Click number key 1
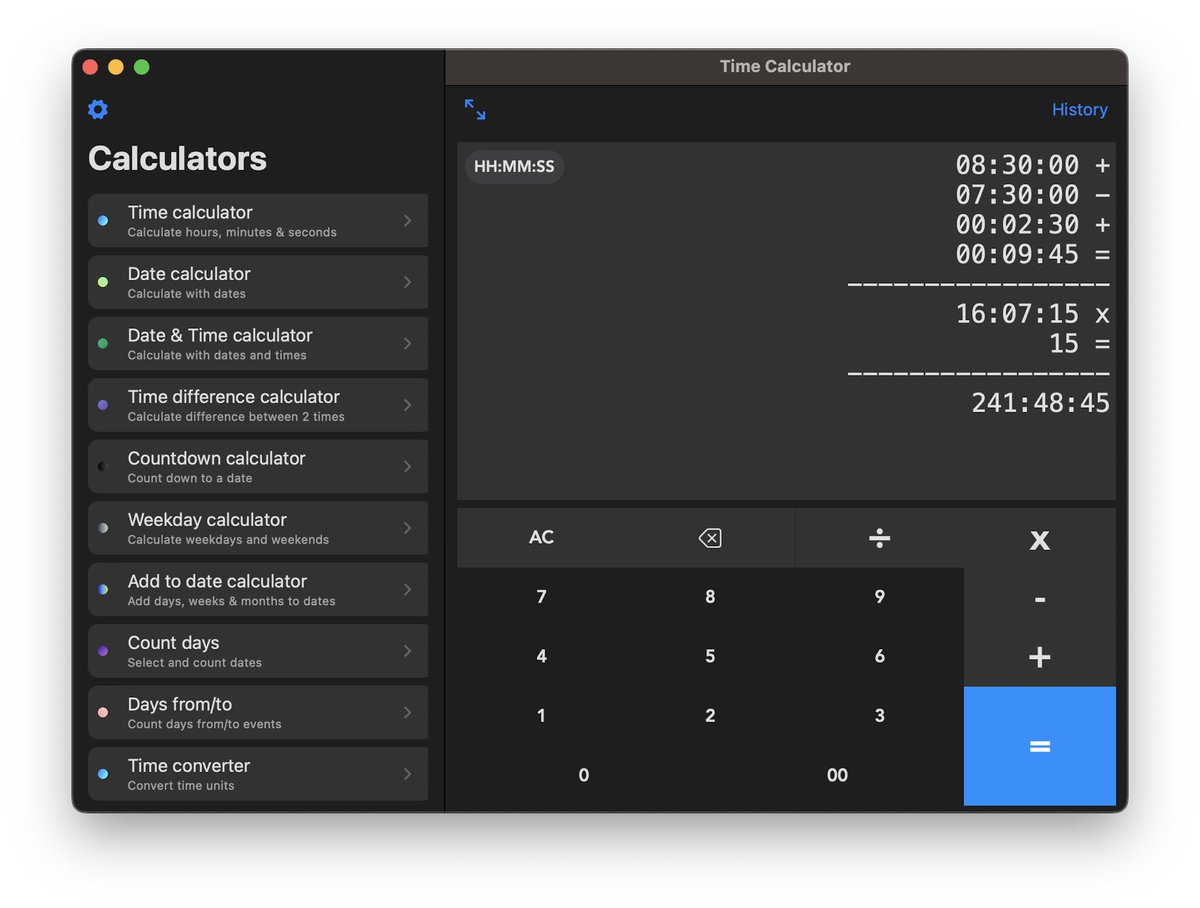1200x908 pixels. point(541,716)
